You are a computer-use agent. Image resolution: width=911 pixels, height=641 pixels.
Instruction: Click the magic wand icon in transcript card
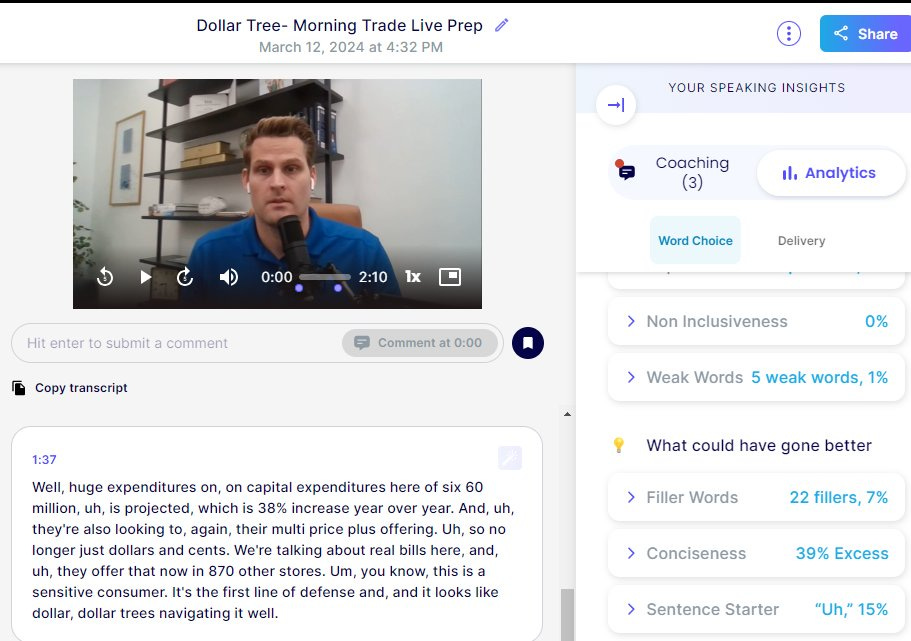click(x=510, y=459)
